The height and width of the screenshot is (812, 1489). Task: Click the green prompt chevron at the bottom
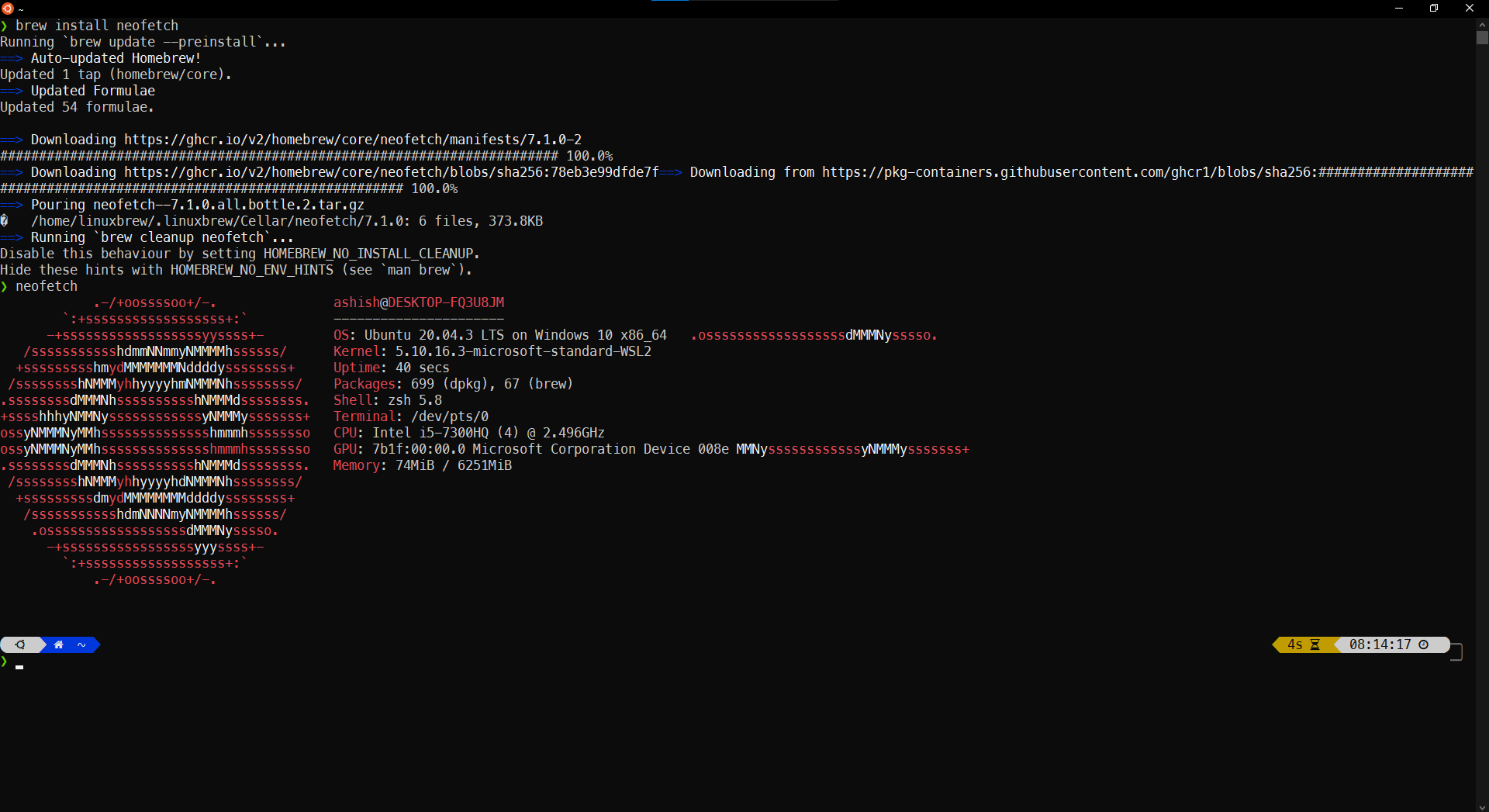(x=5, y=662)
